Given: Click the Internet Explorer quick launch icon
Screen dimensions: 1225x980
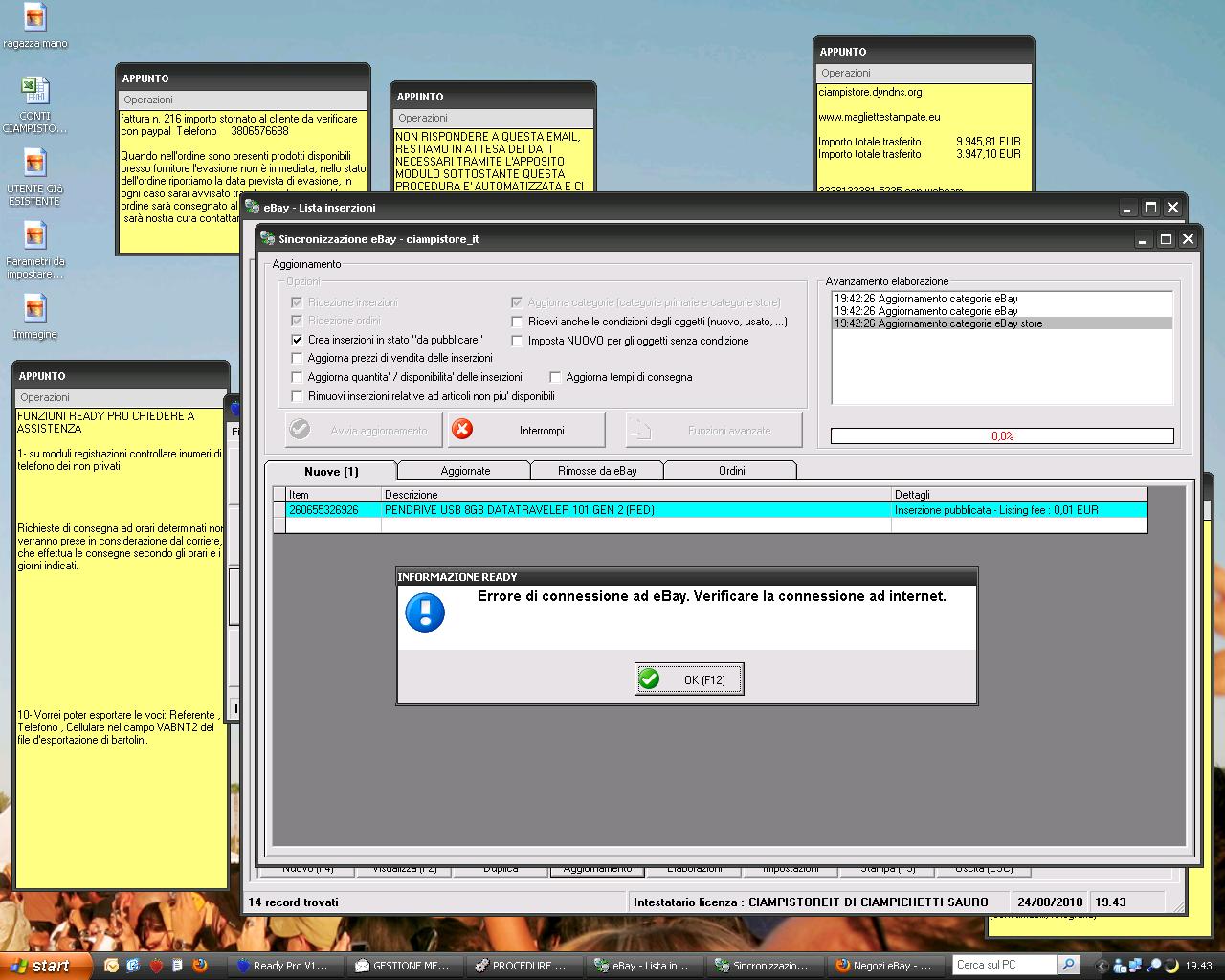Looking at the screenshot, I should [133, 966].
